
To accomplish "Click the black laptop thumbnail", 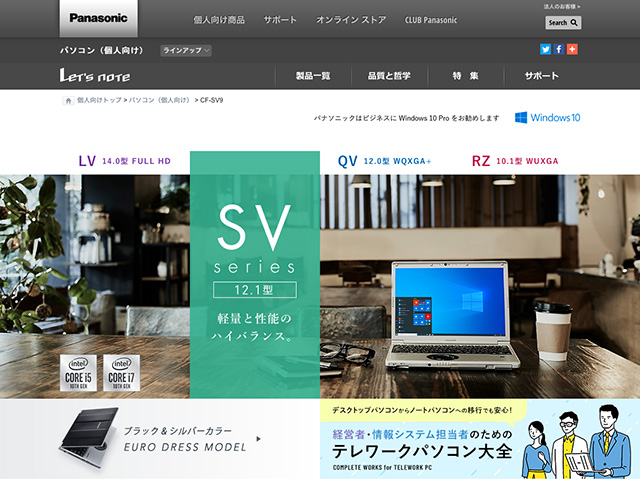I will coord(89,437).
